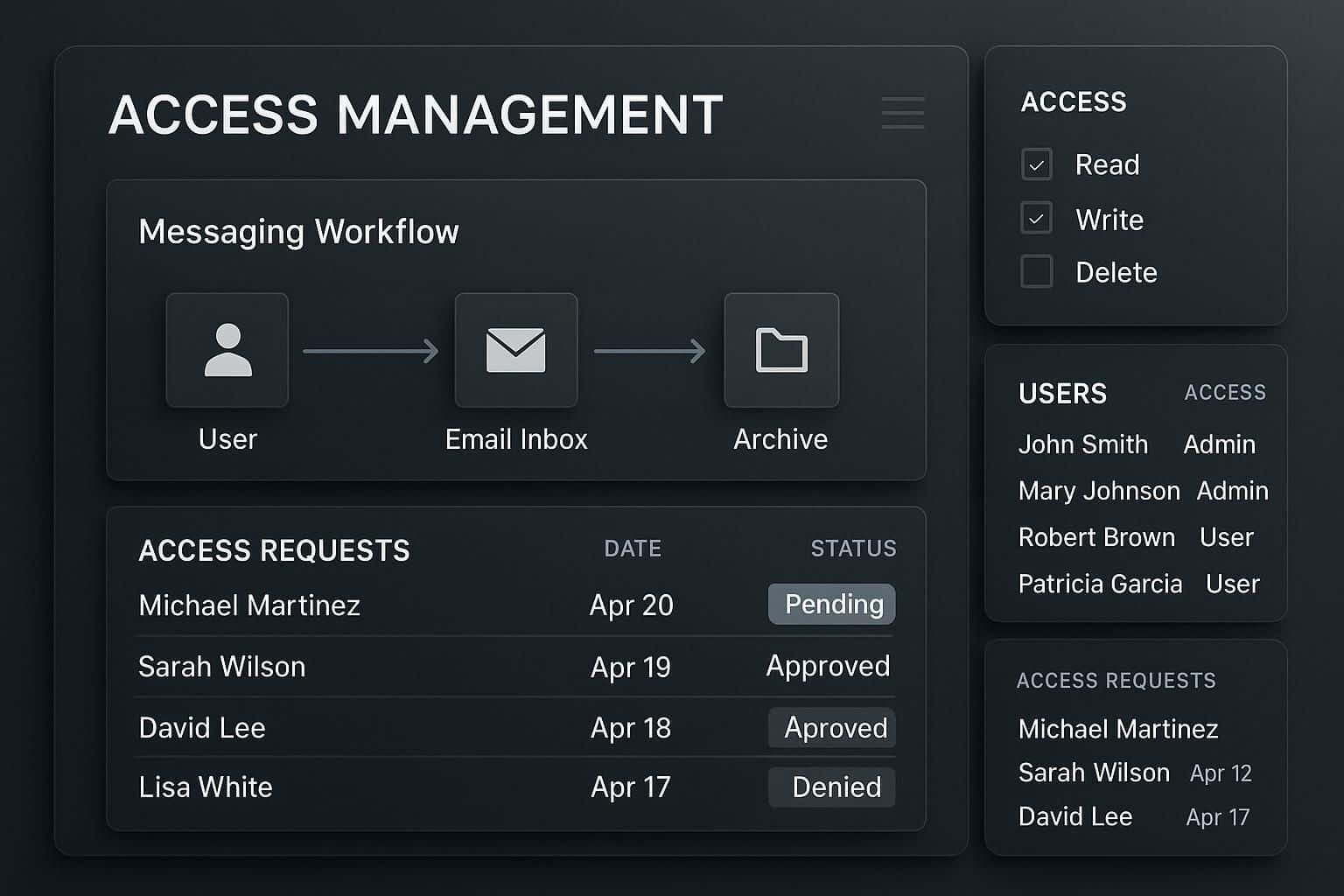Image resolution: width=1344 pixels, height=896 pixels.
Task: Click the STATUS column header
Action: [854, 549]
